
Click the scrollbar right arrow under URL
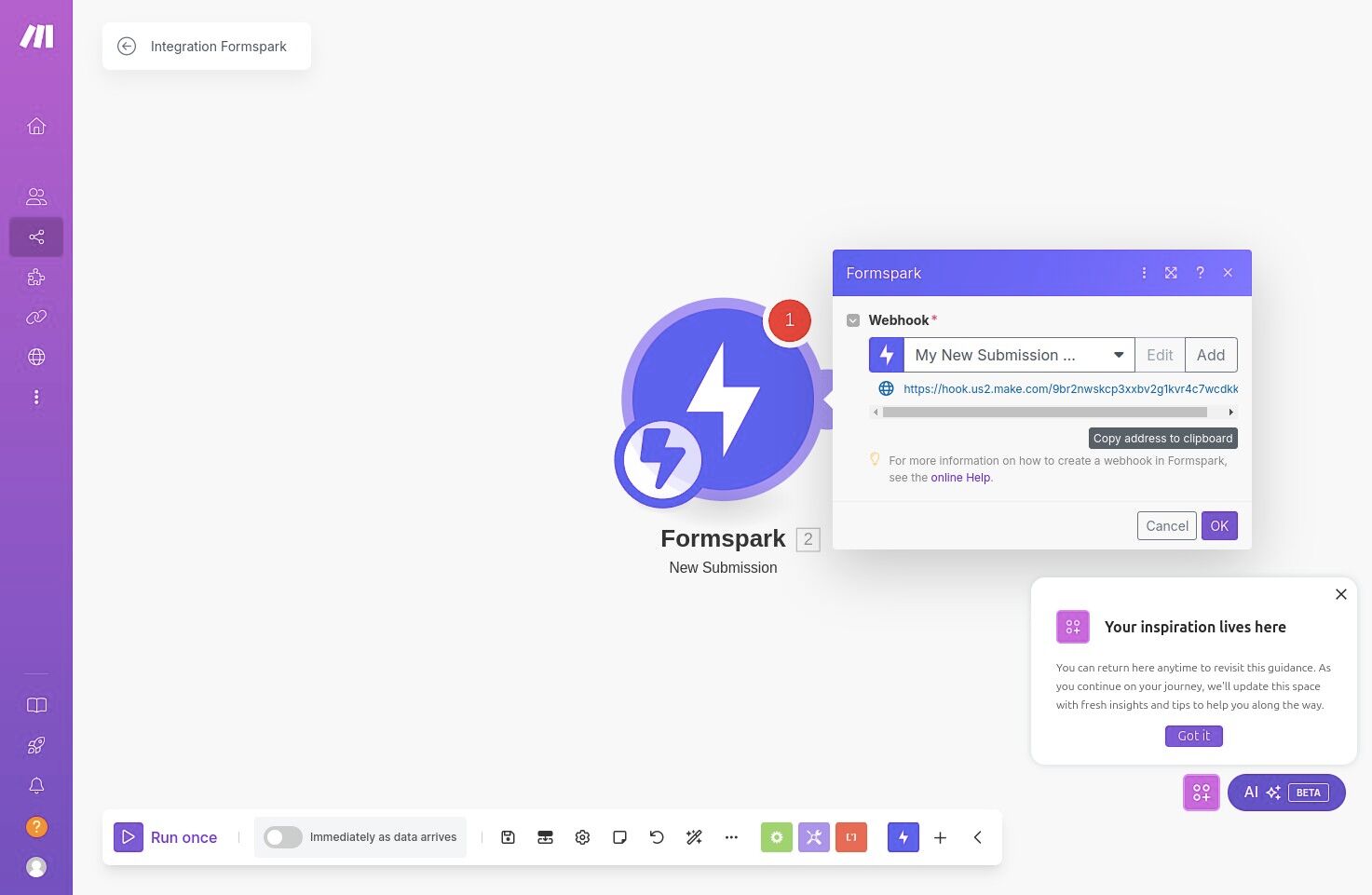[1230, 412]
